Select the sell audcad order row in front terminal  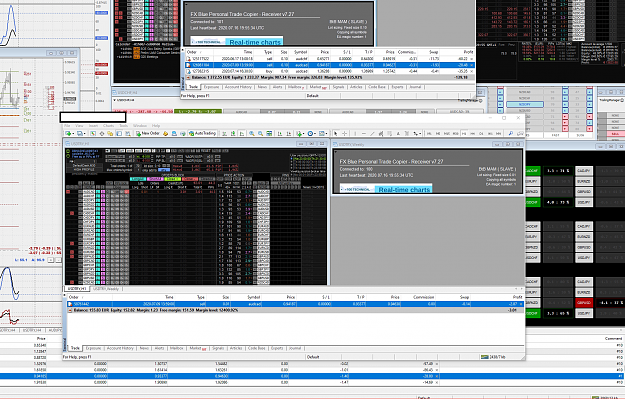(295, 304)
